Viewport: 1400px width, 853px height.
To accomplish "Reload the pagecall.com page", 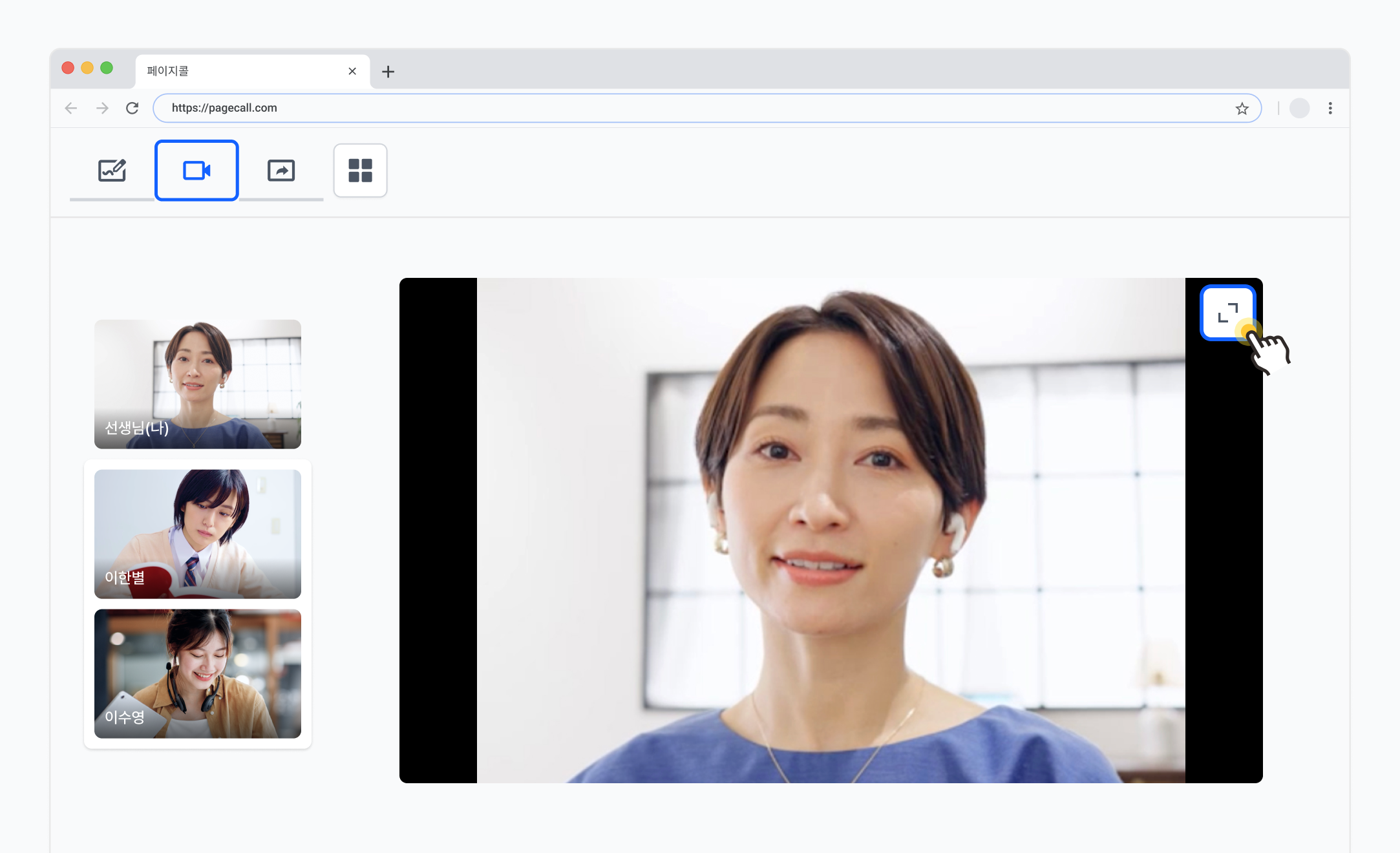I will pyautogui.click(x=133, y=108).
